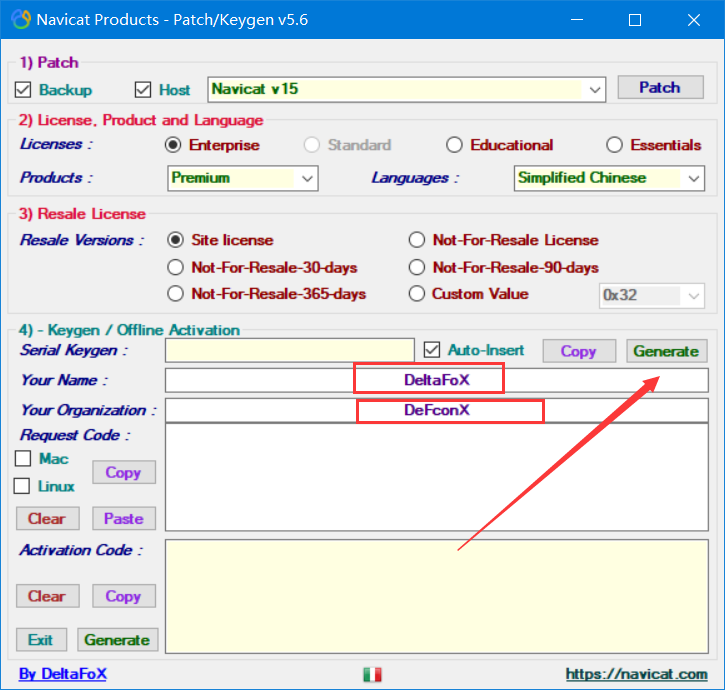Copy the serial key using Copy button

point(579,351)
